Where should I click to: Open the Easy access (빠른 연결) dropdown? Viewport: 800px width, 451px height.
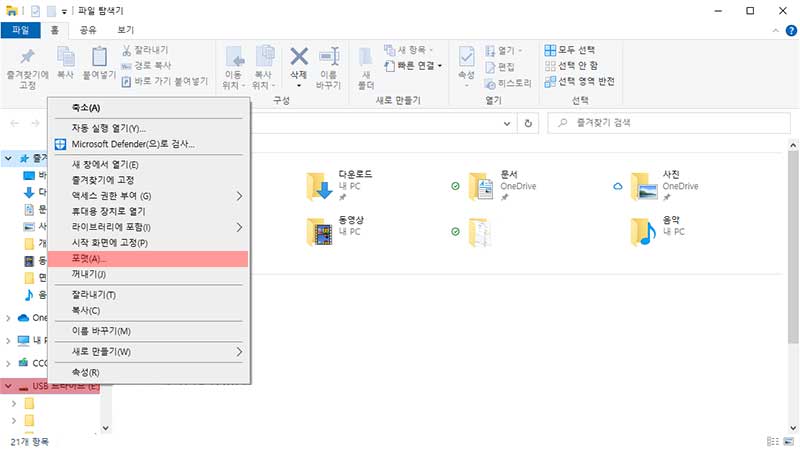[x=414, y=66]
